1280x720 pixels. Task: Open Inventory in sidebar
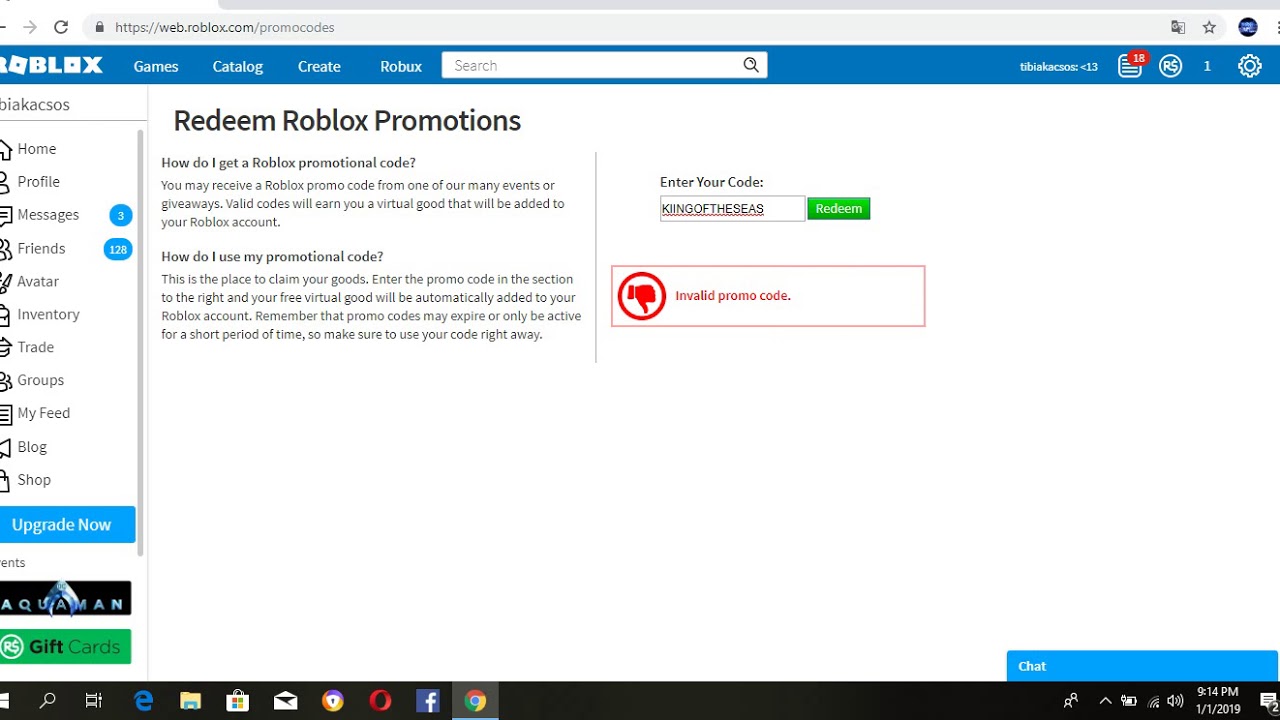48,314
